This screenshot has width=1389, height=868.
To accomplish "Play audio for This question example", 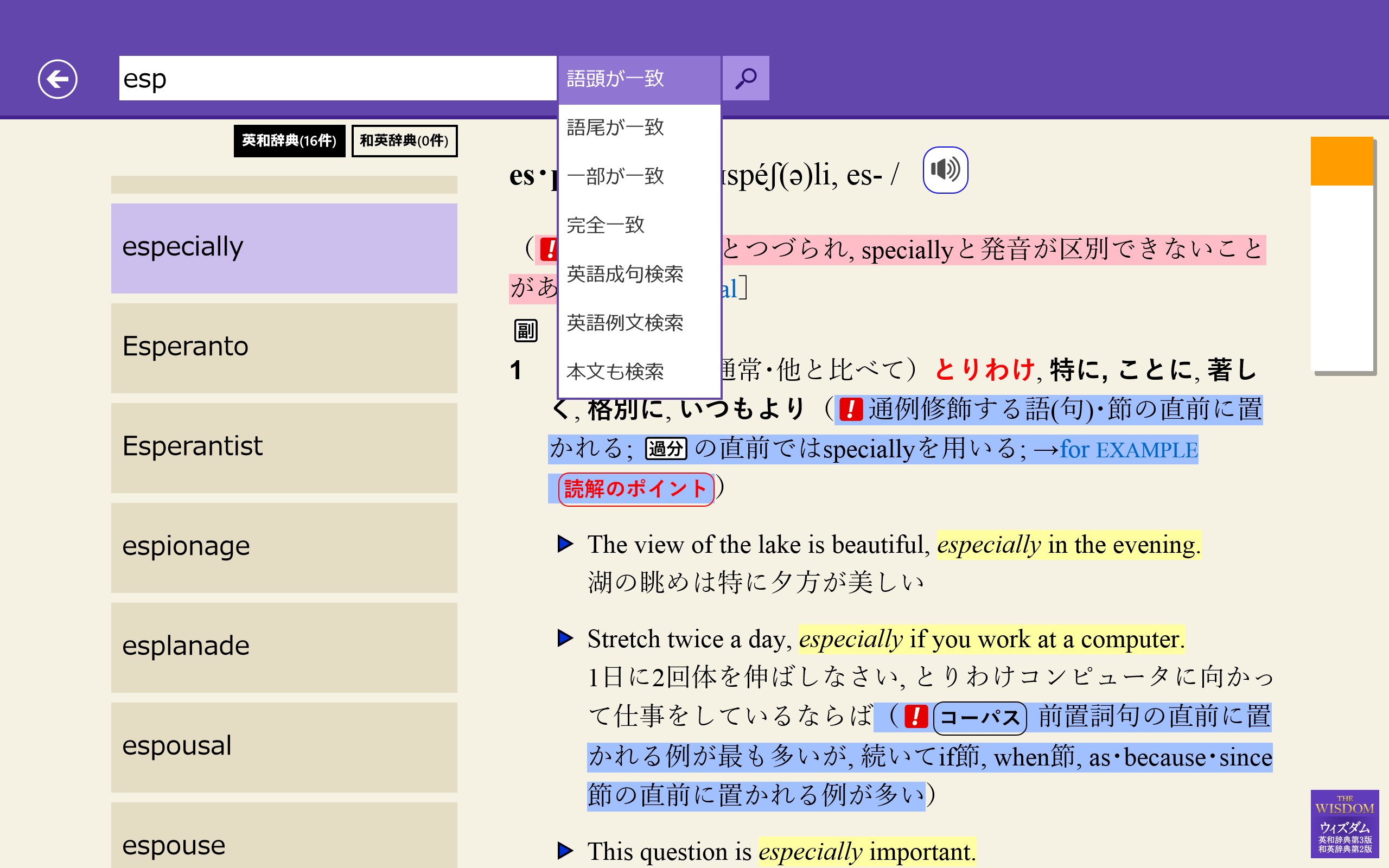I will click(565, 850).
